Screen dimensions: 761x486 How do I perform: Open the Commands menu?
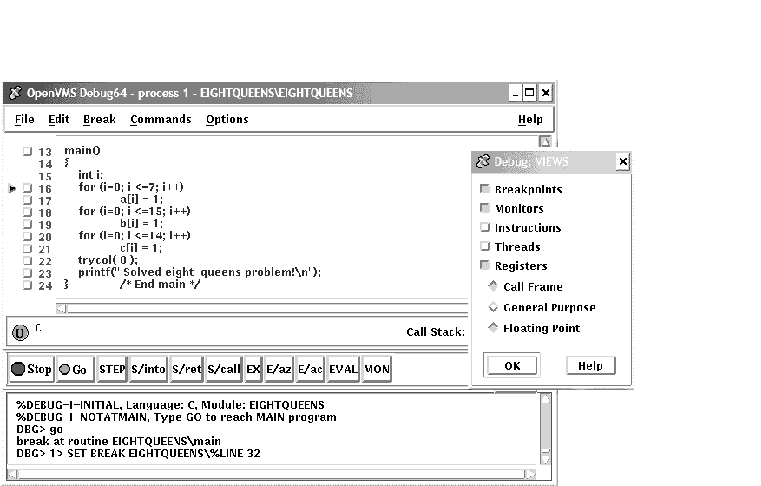click(x=160, y=119)
